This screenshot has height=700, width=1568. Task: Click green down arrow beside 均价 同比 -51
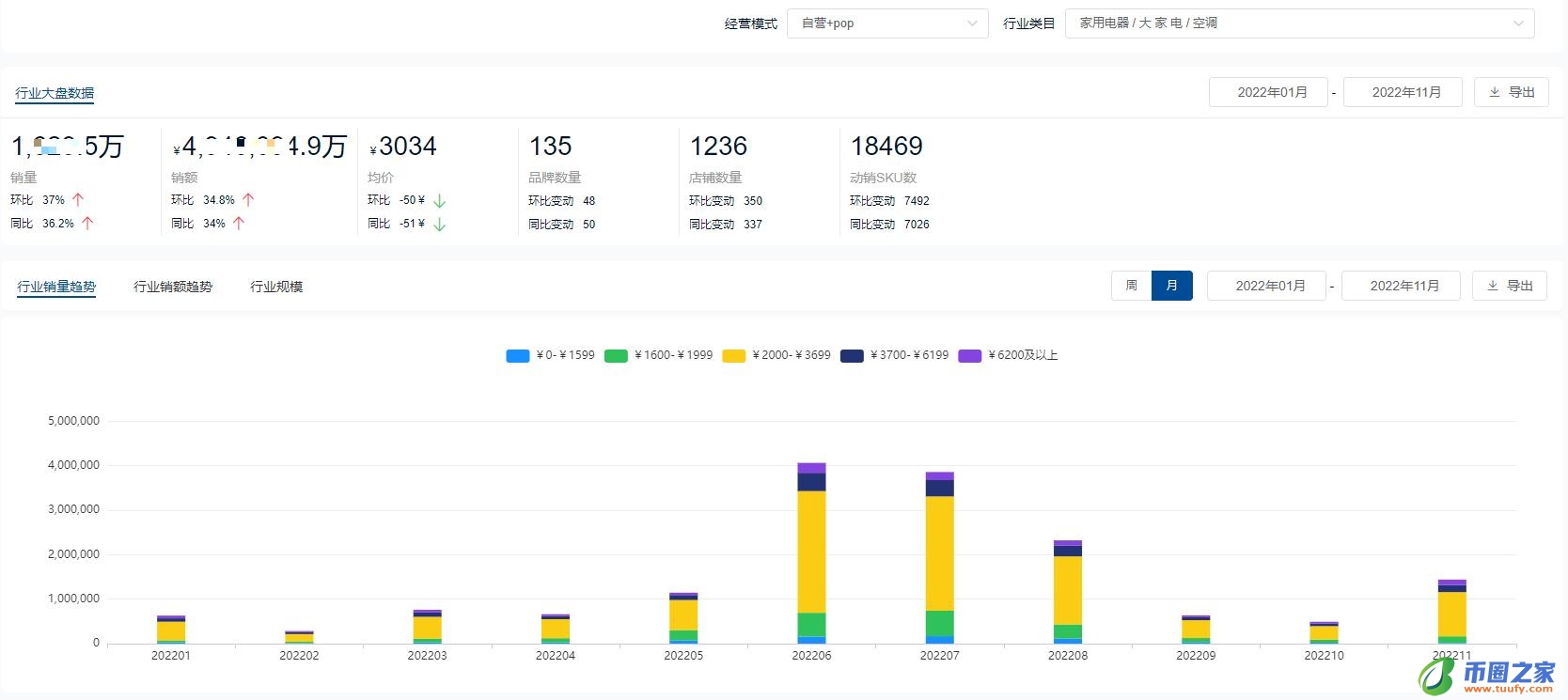click(439, 225)
